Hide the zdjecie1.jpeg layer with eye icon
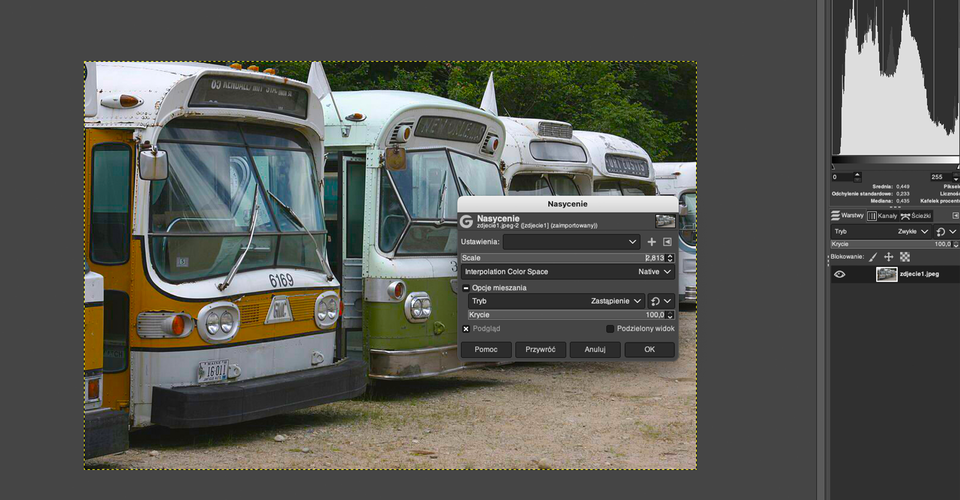960x500 pixels. 839,274
